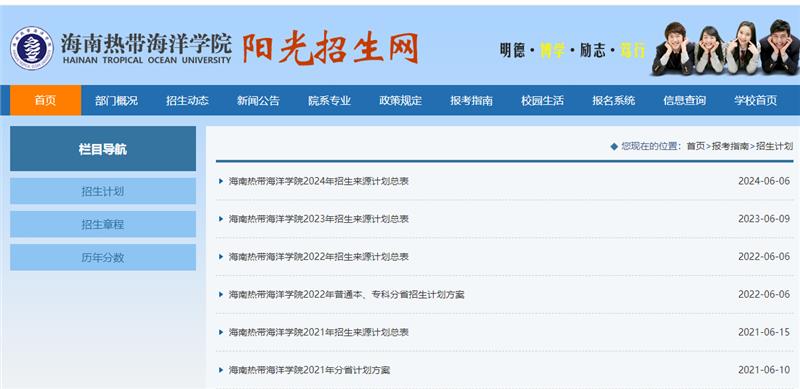800x389 pixels.
Task: Click the 报考指南 breadcrumb link
Action: pyautogui.click(x=730, y=147)
